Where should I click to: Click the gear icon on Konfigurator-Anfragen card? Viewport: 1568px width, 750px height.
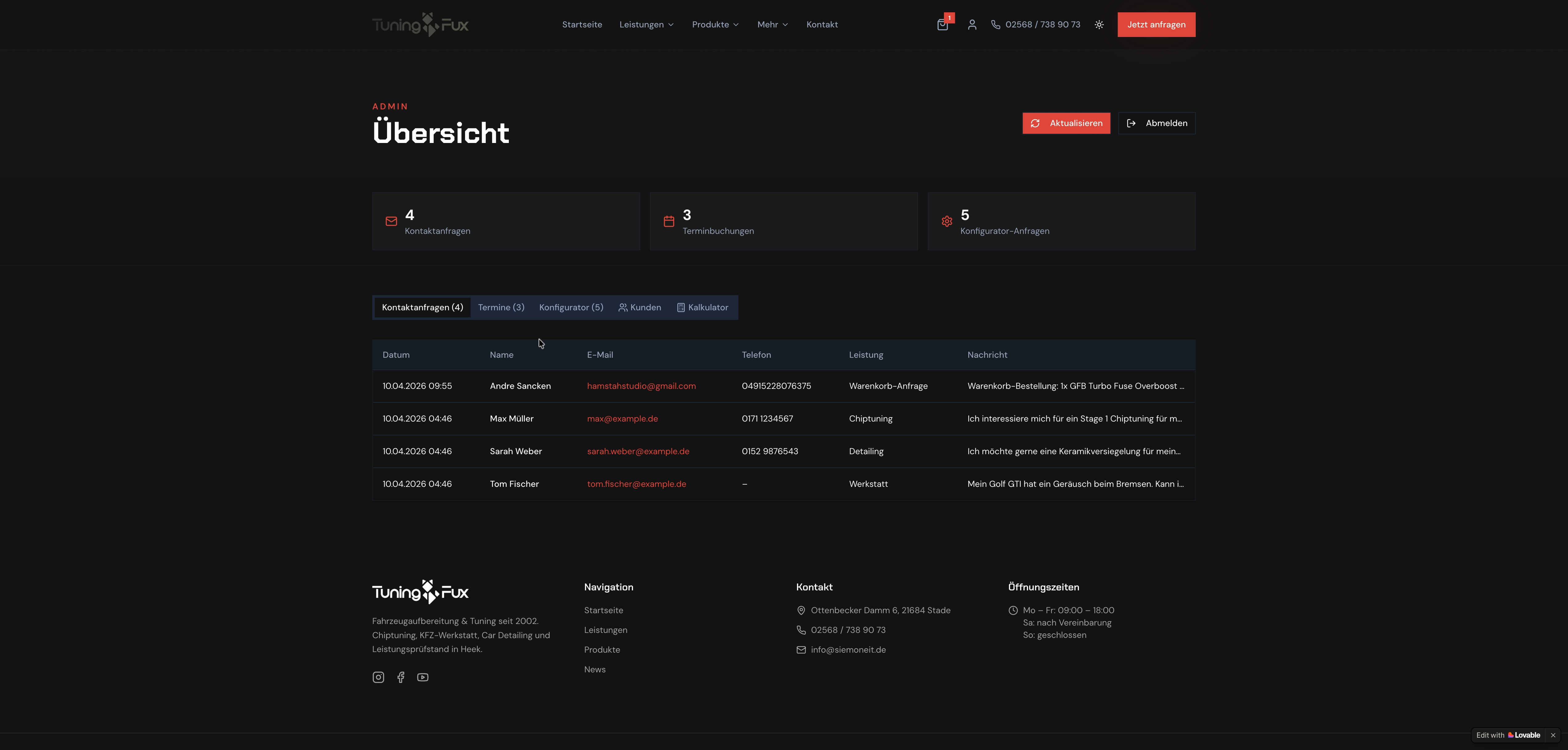(x=946, y=222)
